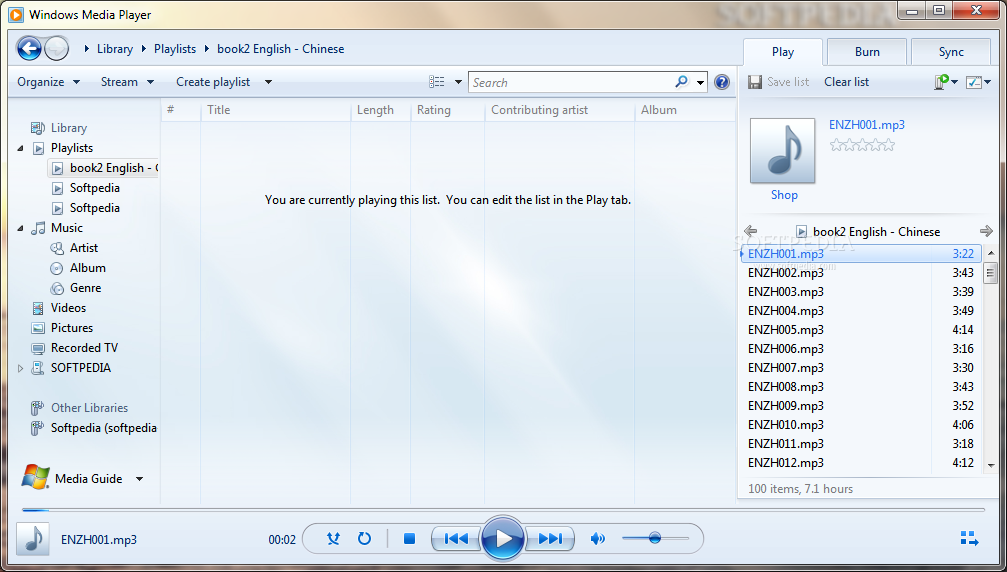The image size is (1007, 572).
Task: Click the next list right arrow
Action: [986, 231]
